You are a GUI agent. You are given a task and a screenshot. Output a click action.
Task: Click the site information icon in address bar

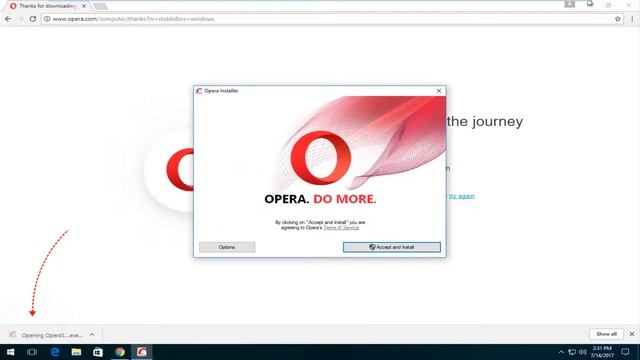[x=47, y=19]
